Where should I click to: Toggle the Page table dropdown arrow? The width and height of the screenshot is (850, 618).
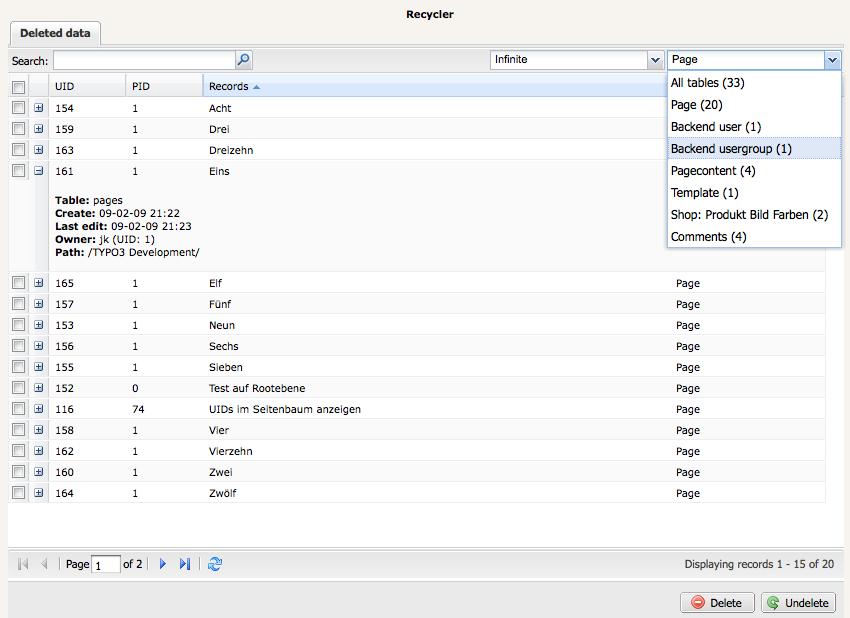coord(832,60)
